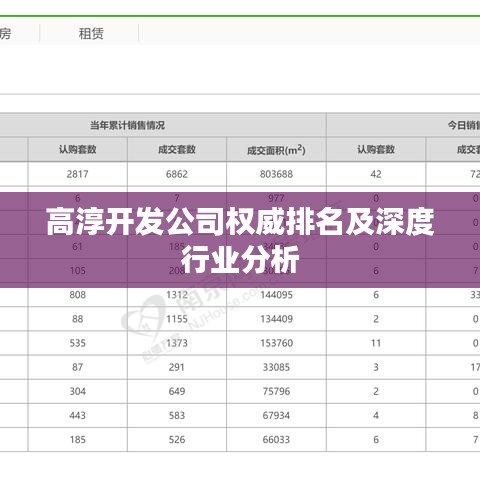Click the 成交面积(m²) column header
The height and width of the screenshot is (480, 480).
point(276,150)
